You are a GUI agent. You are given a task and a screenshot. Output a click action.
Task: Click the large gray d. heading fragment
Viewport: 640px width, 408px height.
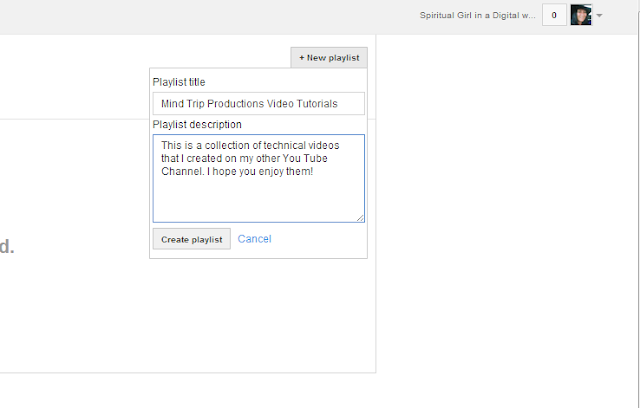tap(7, 246)
